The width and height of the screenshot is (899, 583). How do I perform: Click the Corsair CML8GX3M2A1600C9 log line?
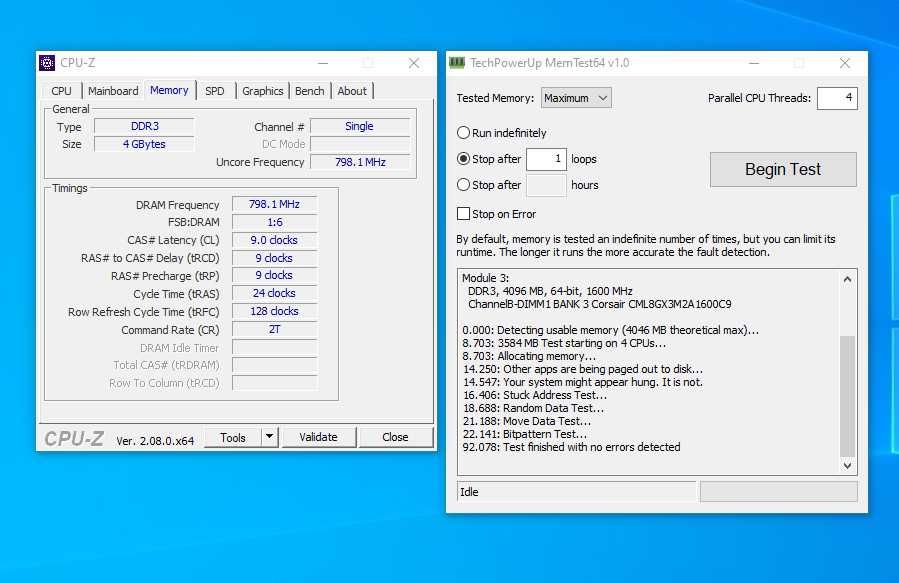pos(600,304)
